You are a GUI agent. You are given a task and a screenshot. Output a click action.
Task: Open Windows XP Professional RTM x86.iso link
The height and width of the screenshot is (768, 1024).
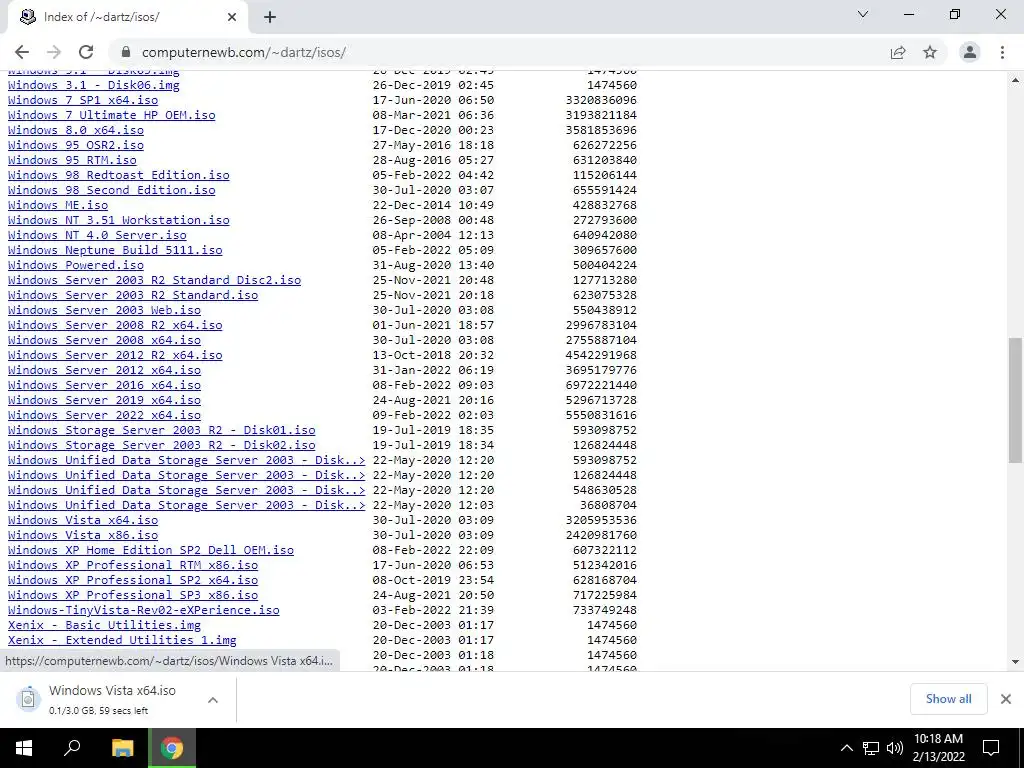pos(133,566)
